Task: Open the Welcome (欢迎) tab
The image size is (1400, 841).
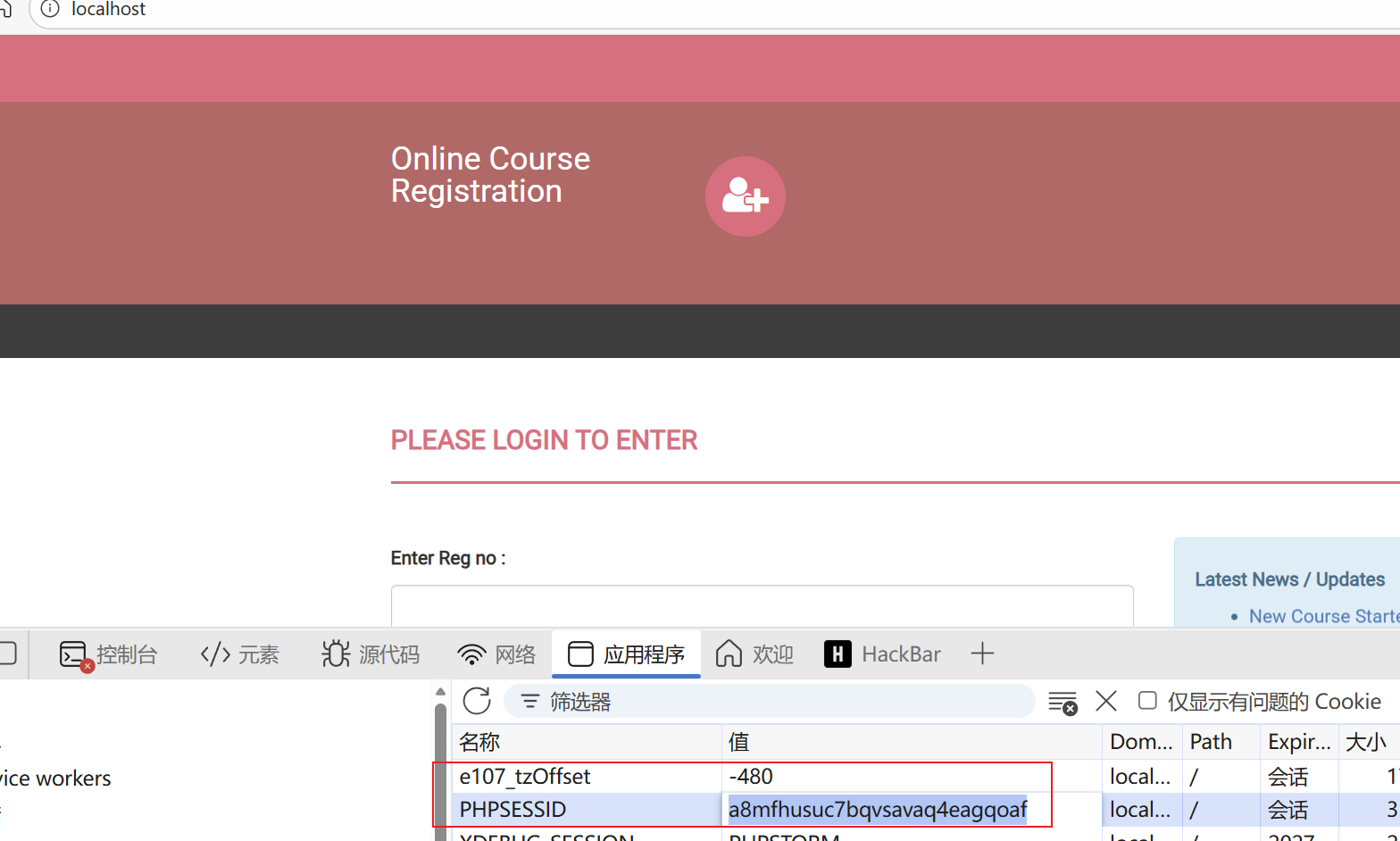Action: coord(754,654)
